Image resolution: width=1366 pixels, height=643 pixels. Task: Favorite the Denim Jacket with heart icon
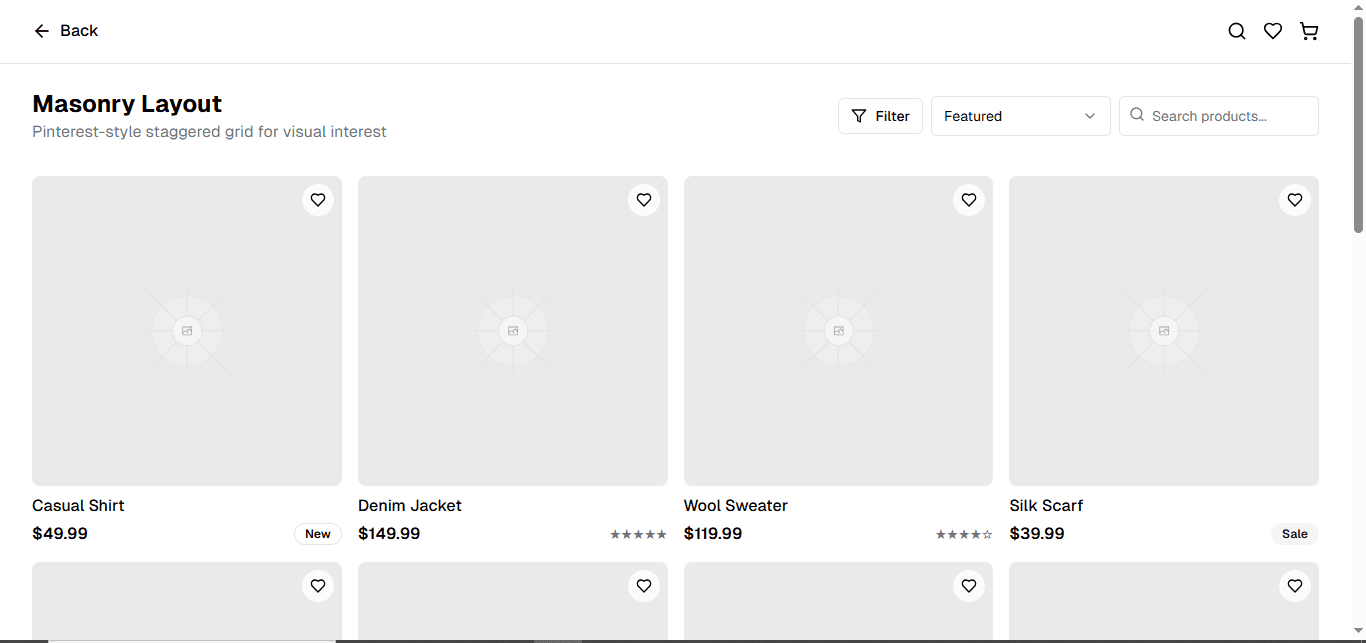point(644,200)
